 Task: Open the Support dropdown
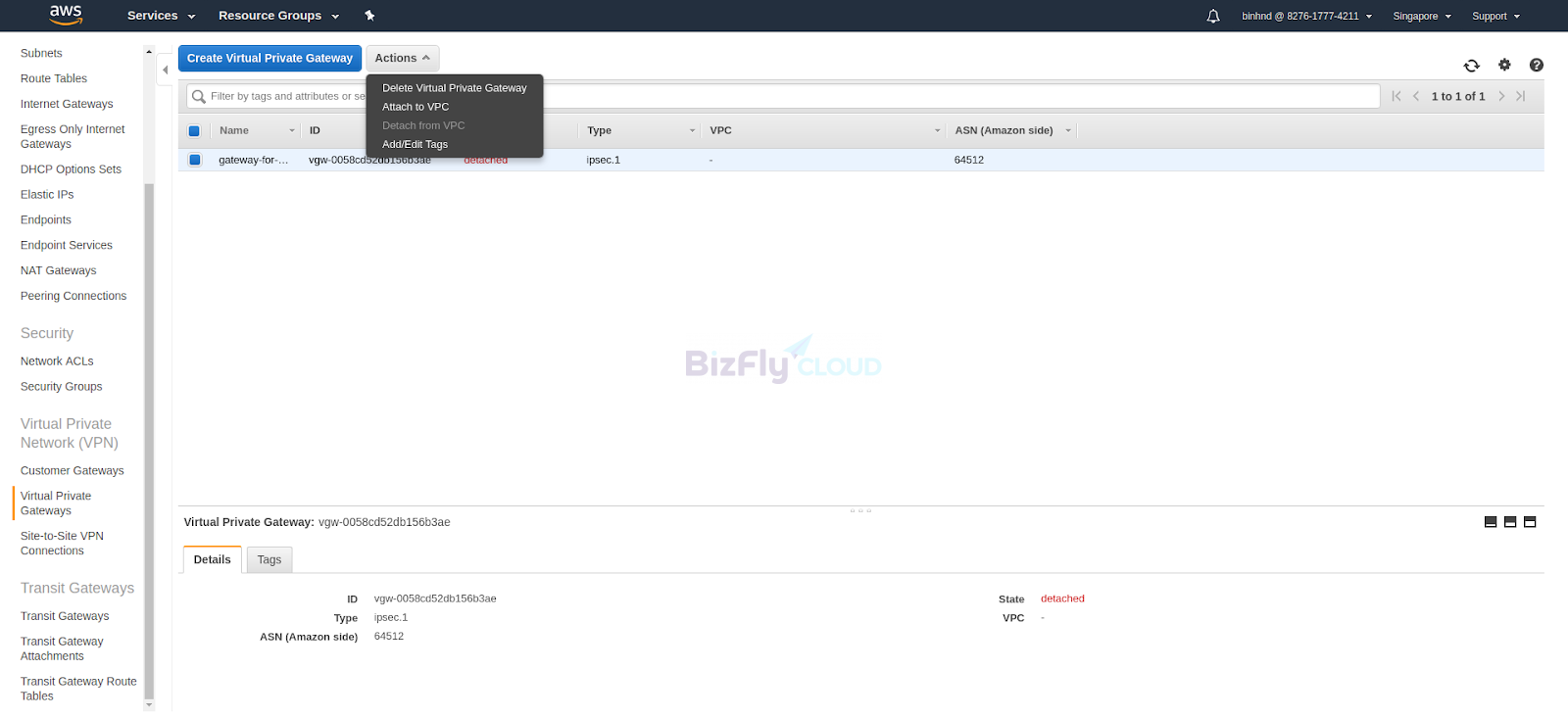(x=1495, y=16)
